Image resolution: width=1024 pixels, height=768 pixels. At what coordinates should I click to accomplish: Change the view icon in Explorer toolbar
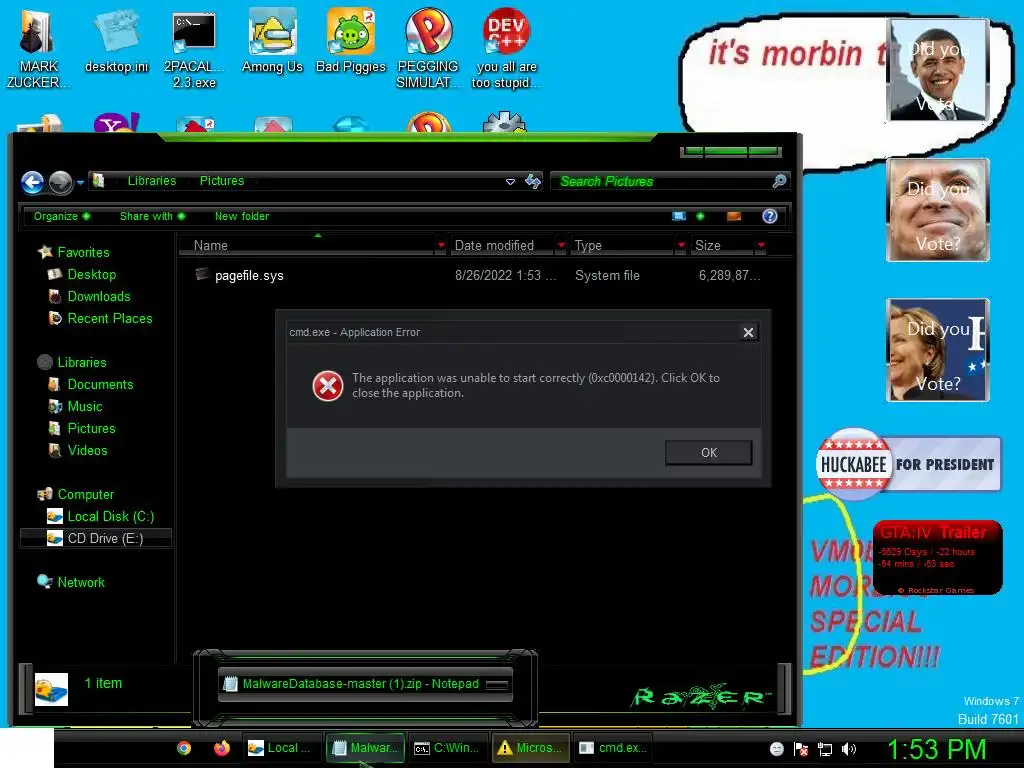679,216
